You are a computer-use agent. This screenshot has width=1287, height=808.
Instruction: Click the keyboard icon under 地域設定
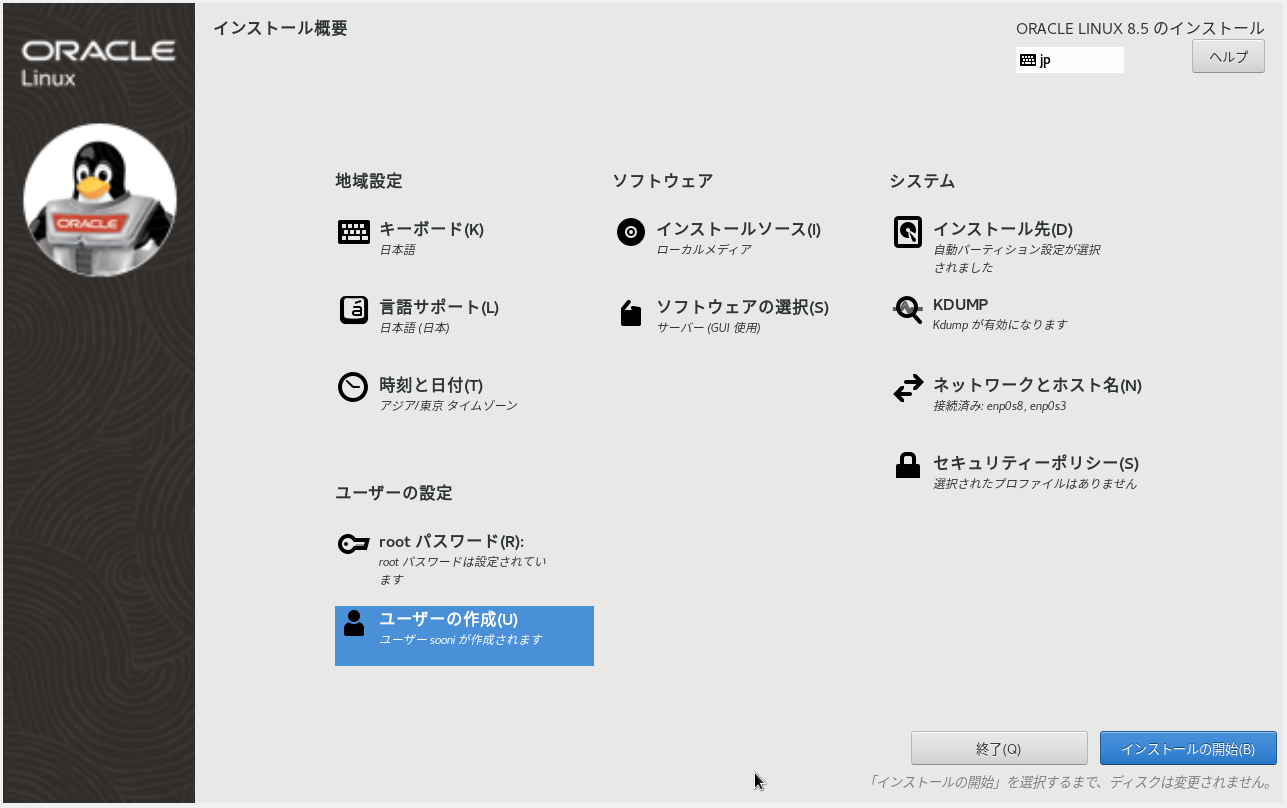tap(353, 232)
